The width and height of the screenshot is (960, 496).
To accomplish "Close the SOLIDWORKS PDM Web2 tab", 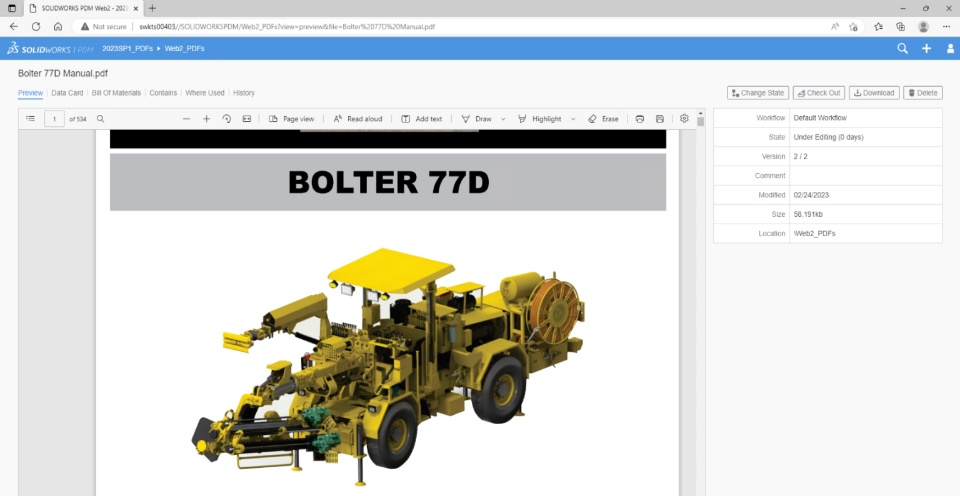I will (135, 9).
